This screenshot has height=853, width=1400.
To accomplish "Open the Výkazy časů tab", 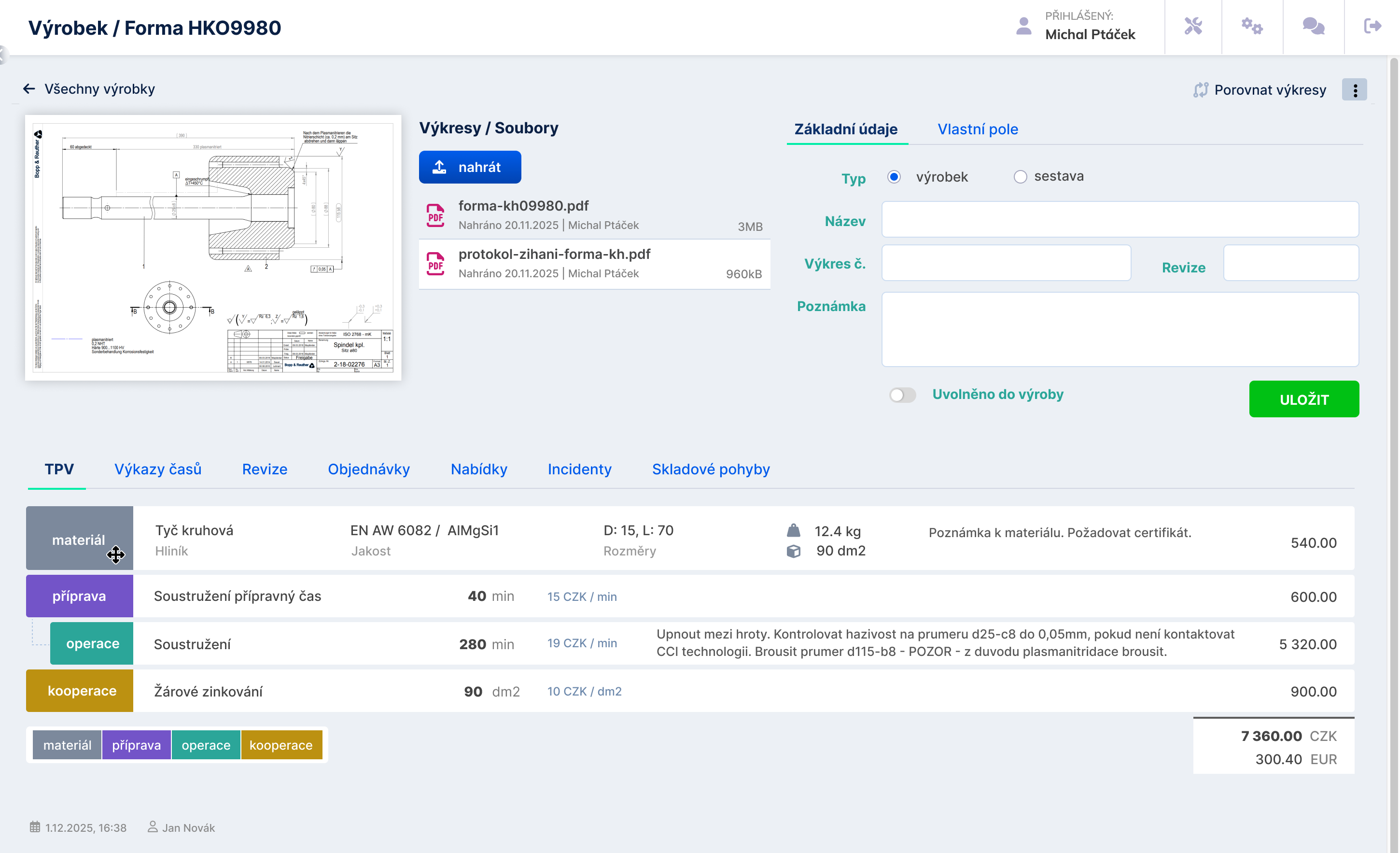I will coord(157,469).
